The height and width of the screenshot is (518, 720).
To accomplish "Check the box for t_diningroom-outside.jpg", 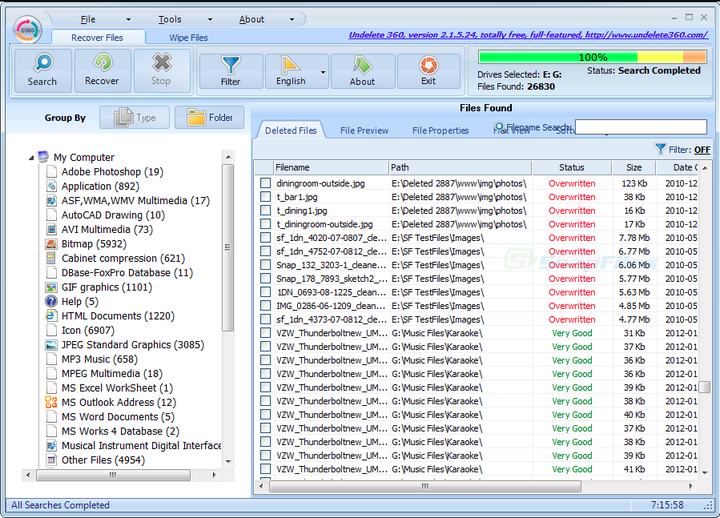I will 265,224.
